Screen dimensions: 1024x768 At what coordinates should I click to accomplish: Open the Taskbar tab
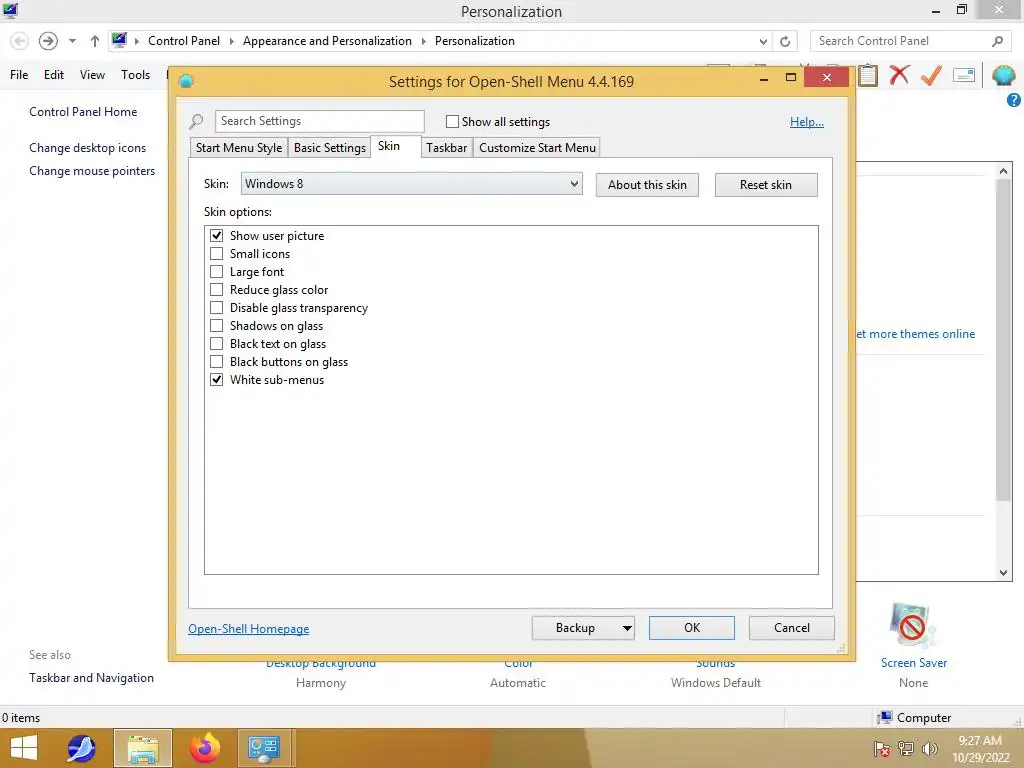point(447,148)
